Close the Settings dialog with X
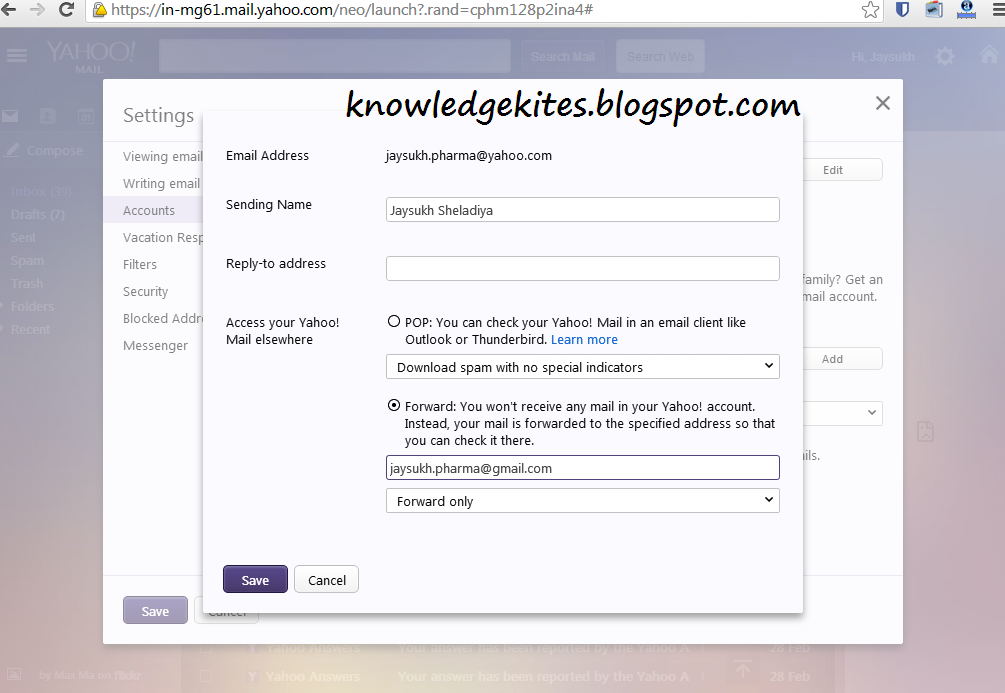This screenshot has height=693, width=1005. [883, 103]
